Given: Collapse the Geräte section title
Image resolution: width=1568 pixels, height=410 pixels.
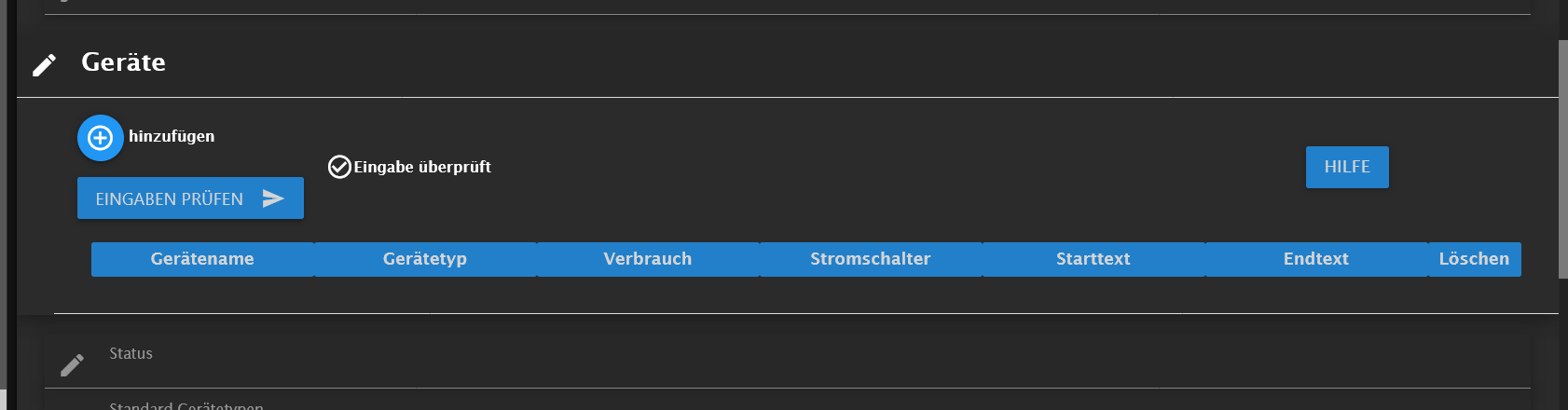Looking at the screenshot, I should click(x=124, y=62).
